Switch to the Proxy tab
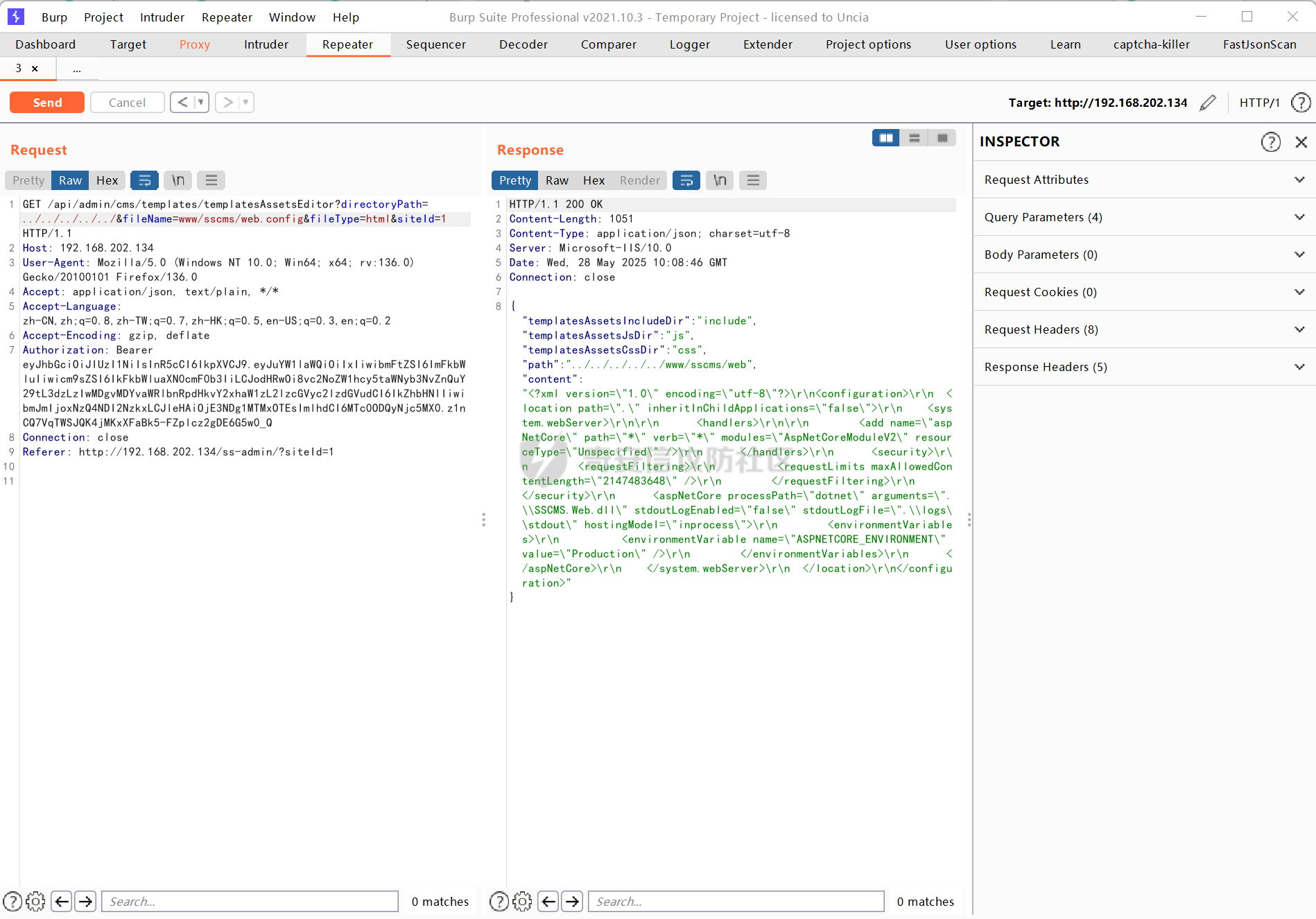The width and height of the screenshot is (1316, 919). [x=195, y=44]
